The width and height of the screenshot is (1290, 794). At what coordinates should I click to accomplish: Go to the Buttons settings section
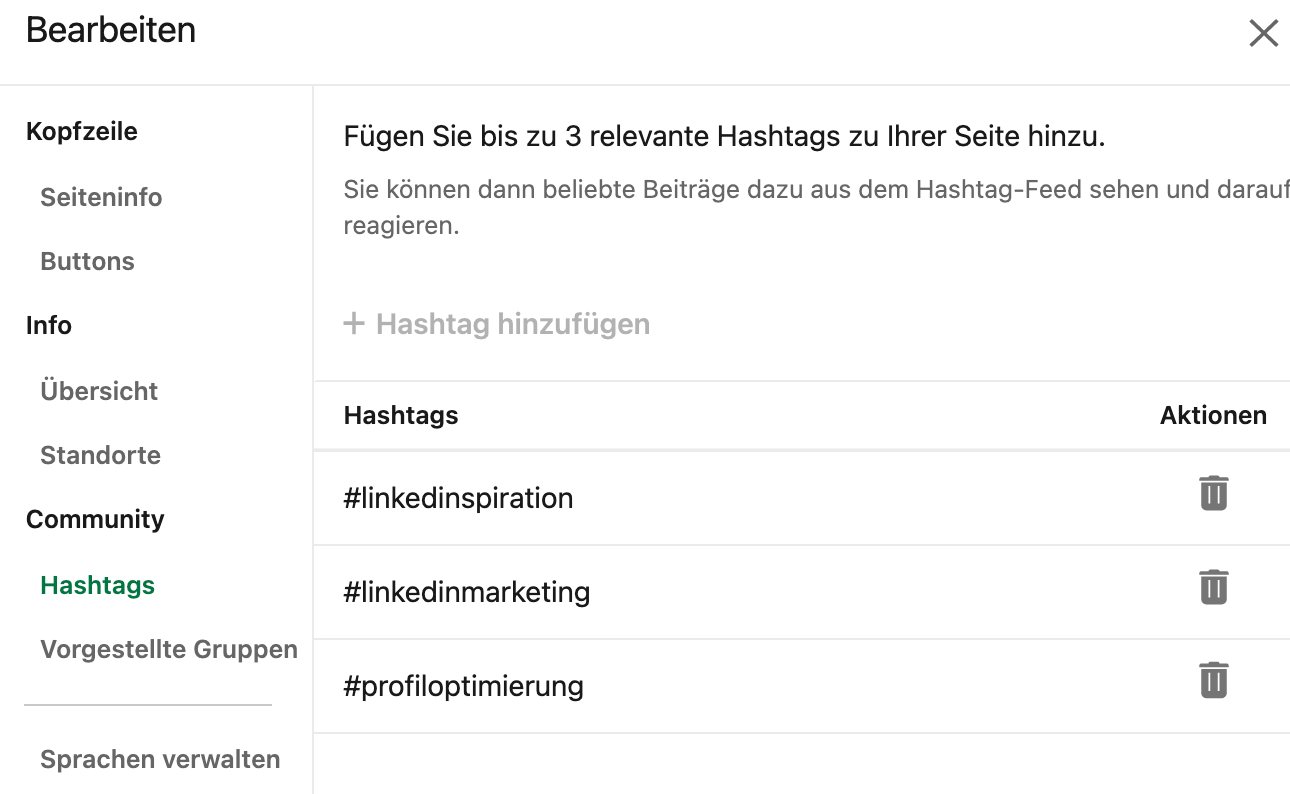click(87, 261)
